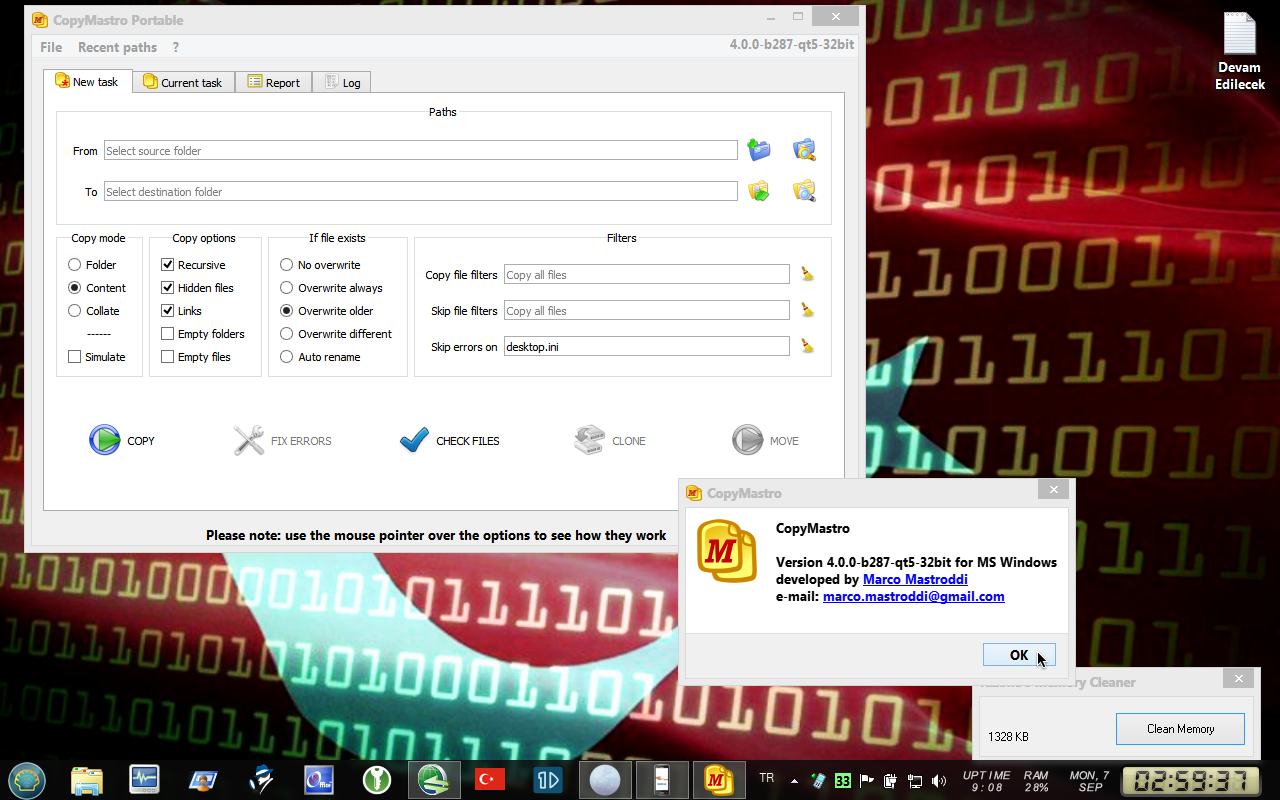Open source folder with the magnifier folder icon
The width and height of the screenshot is (1280, 800).
[x=804, y=150]
